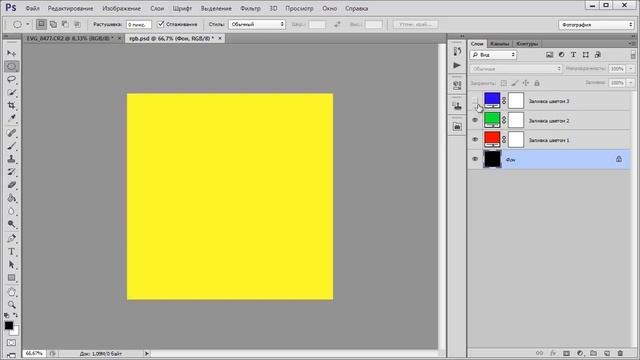
Task: Click the Растушевка feather input field
Action: point(139,24)
